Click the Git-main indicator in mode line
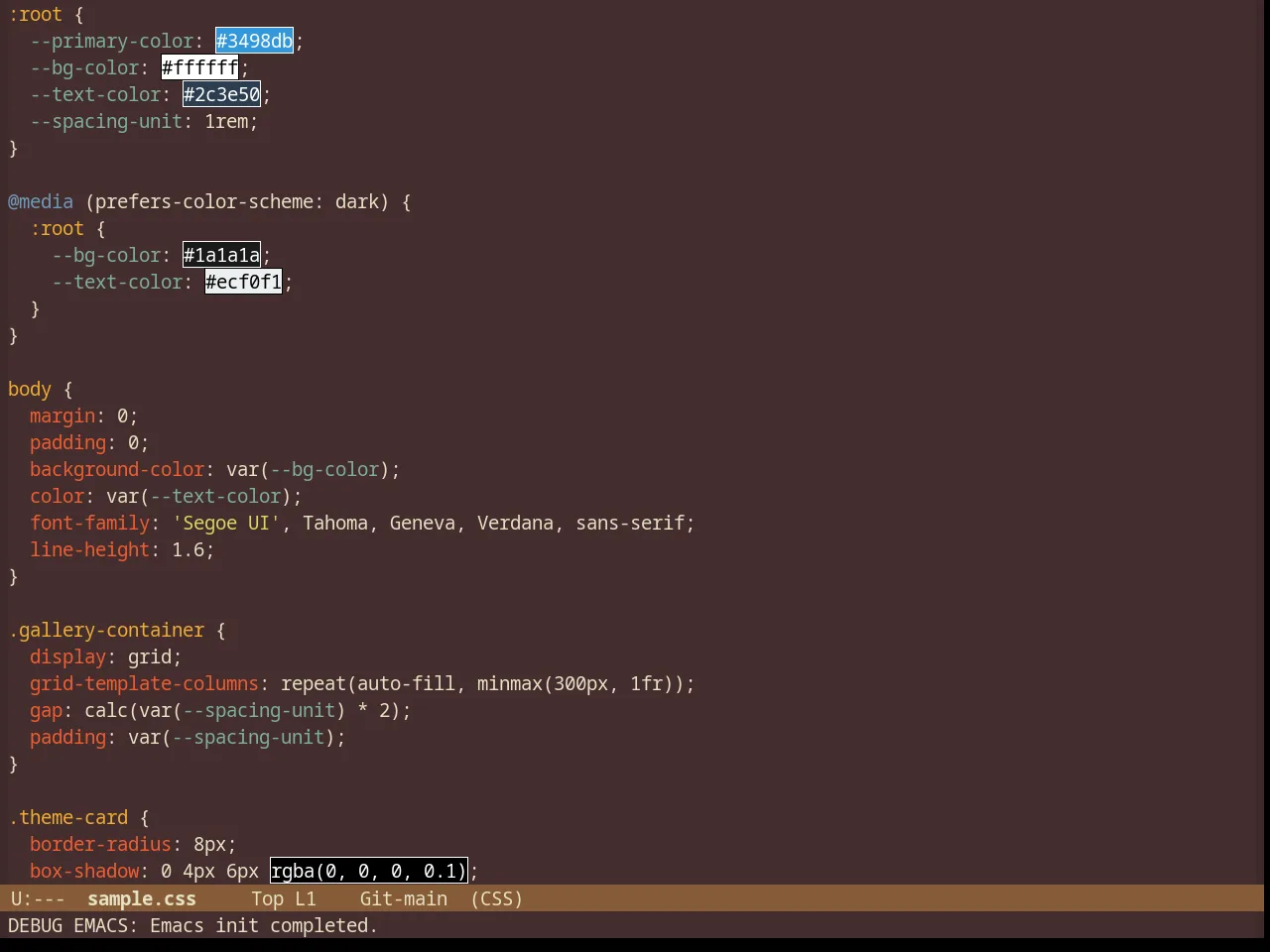The height and width of the screenshot is (952, 1270). 403,898
